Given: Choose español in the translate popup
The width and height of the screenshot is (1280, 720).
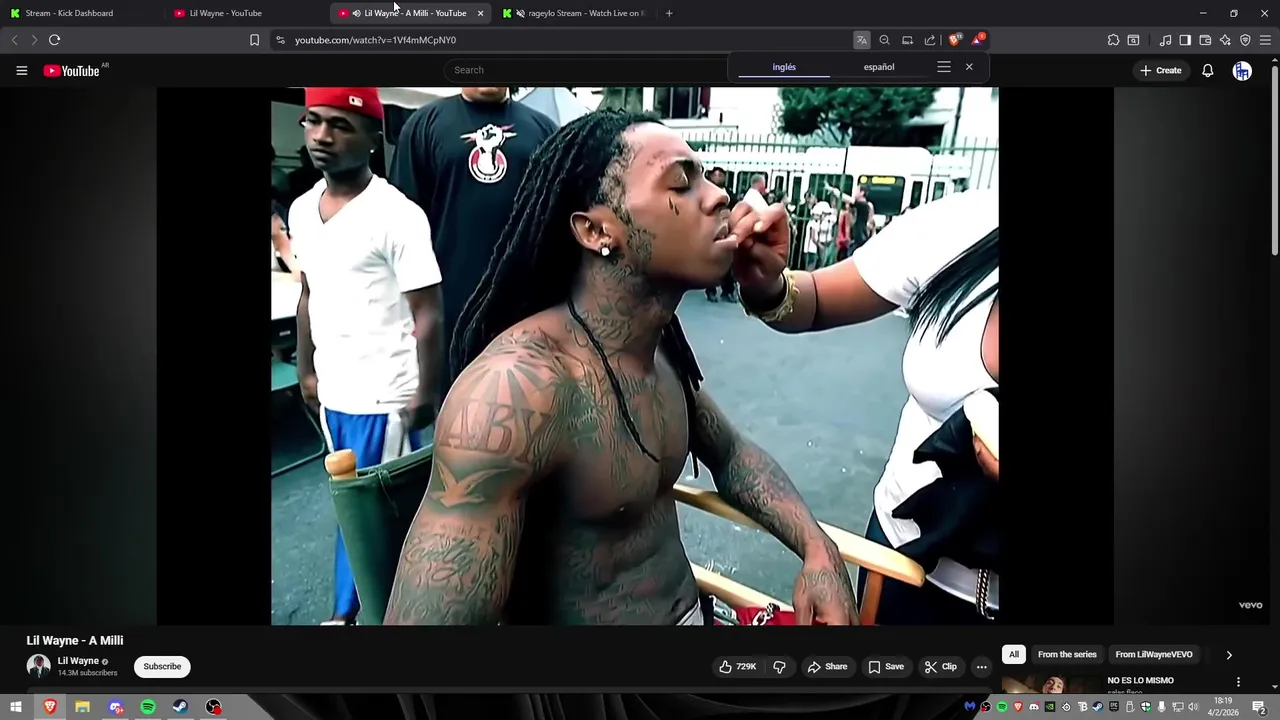Looking at the screenshot, I should click(x=879, y=67).
